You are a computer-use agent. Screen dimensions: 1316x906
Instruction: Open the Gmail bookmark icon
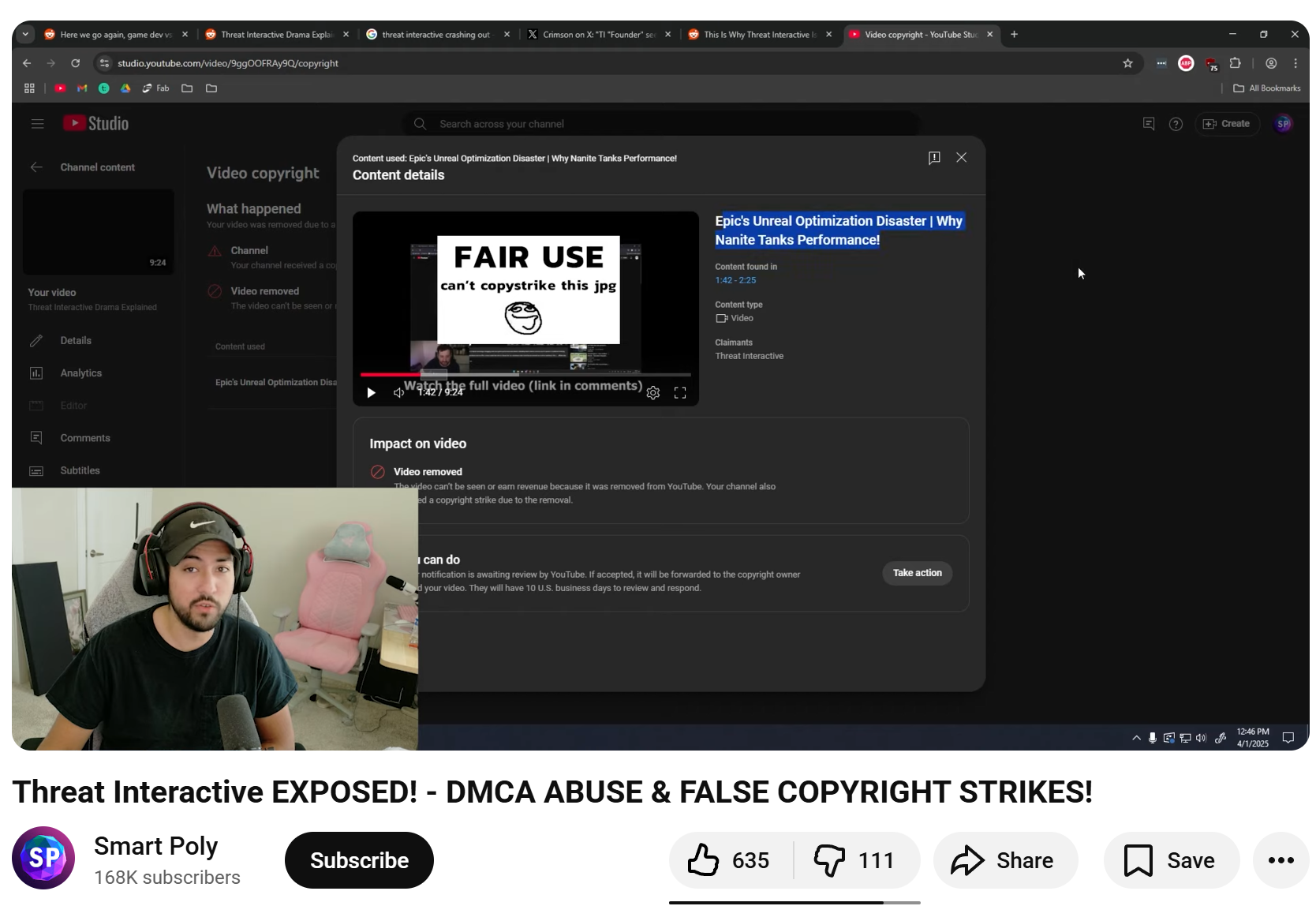point(82,88)
